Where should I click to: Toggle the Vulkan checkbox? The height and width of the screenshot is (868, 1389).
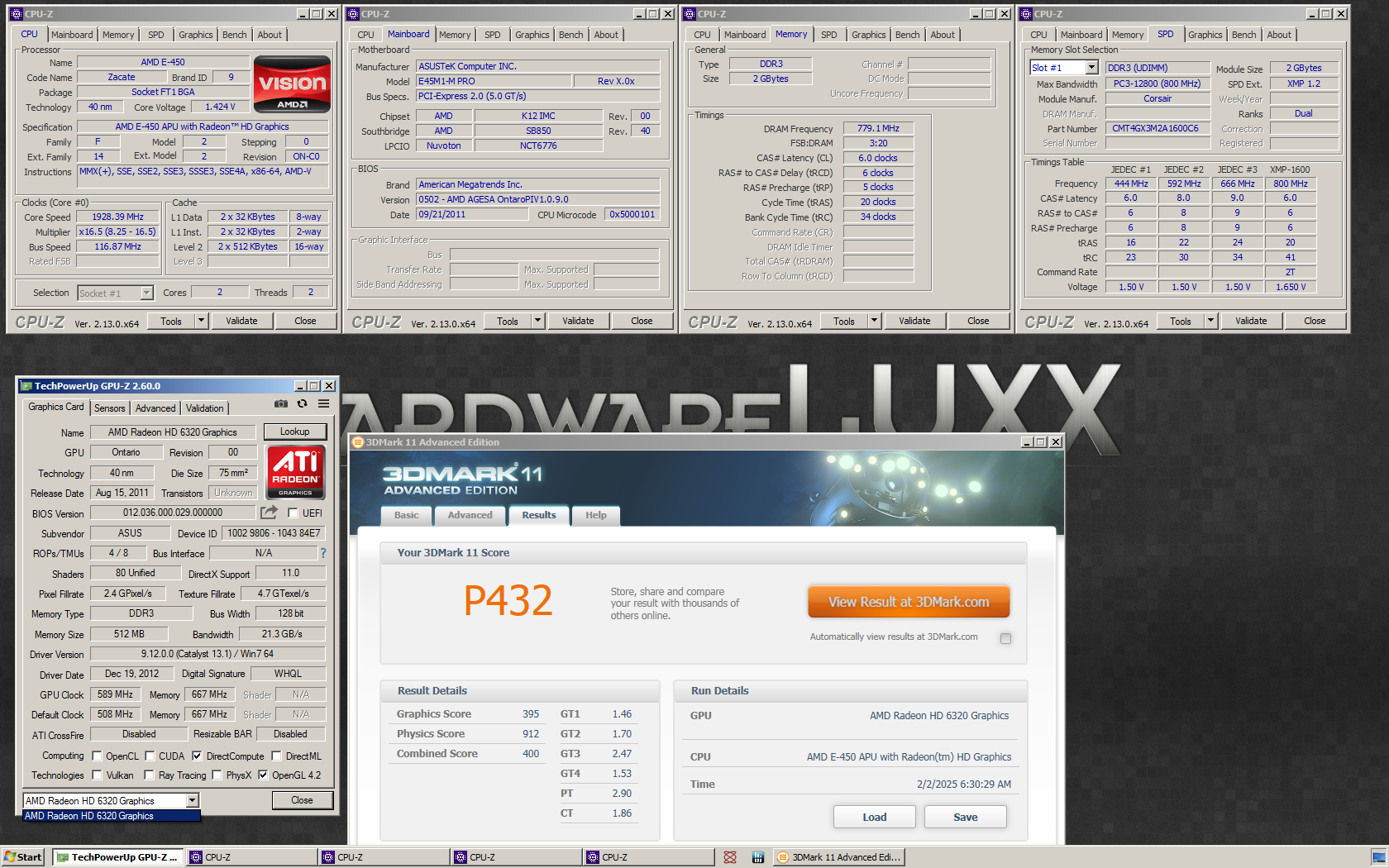click(98, 775)
